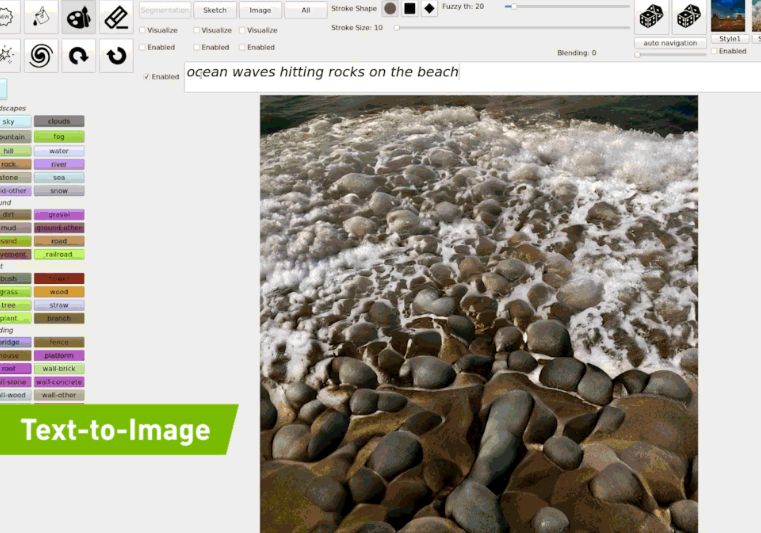This screenshot has height=533, width=761.
Task: Pick the rock label swatch
Action: click(x=15, y=164)
